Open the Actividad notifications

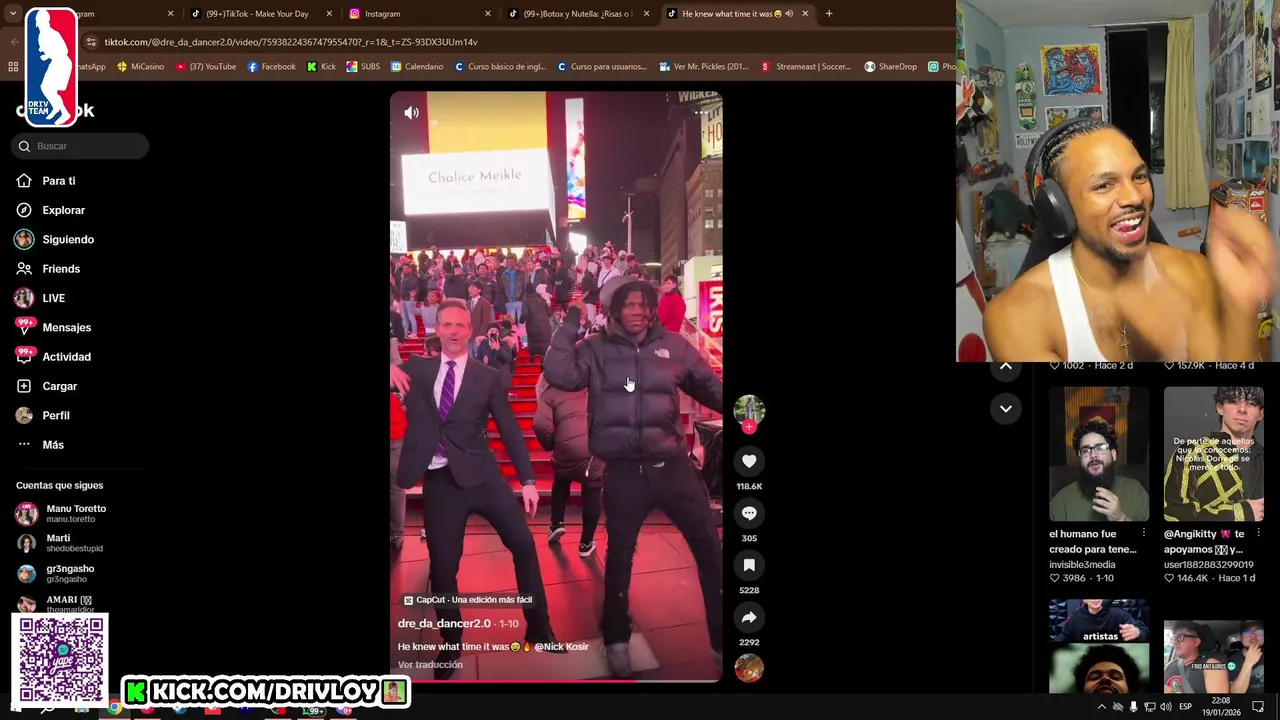pyautogui.click(x=66, y=357)
